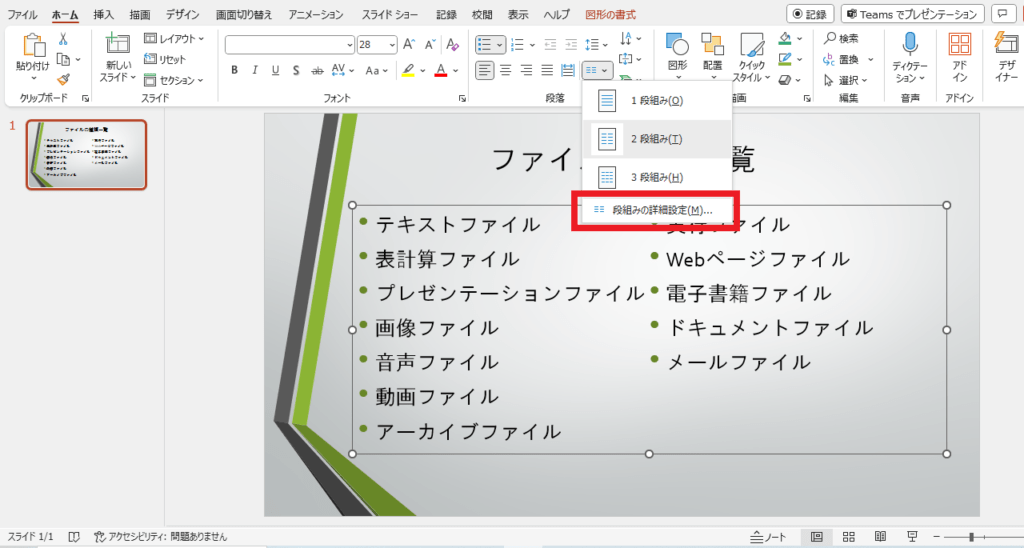Justify text alignment
This screenshot has width=1024, height=548.
coord(547,70)
